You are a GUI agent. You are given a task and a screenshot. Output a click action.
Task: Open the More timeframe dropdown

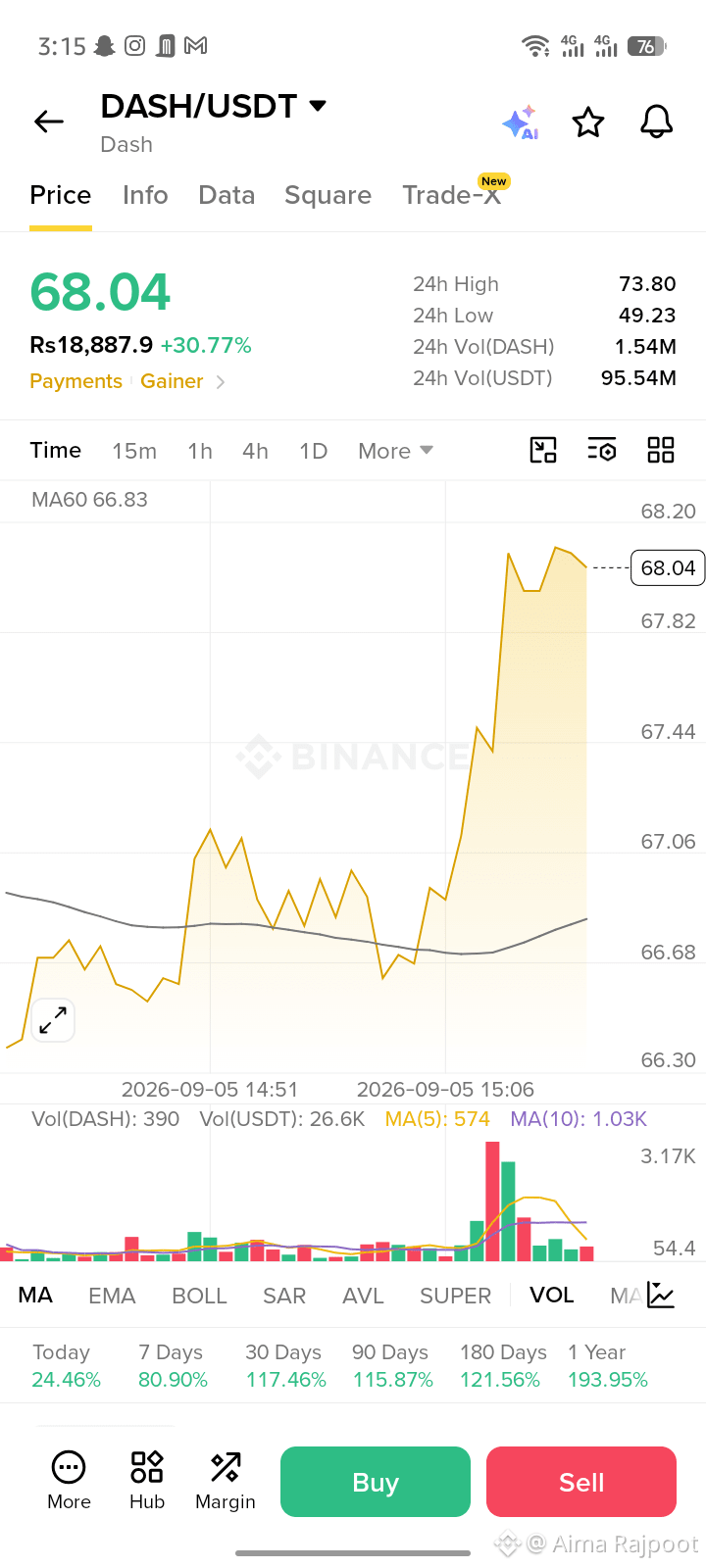[395, 451]
